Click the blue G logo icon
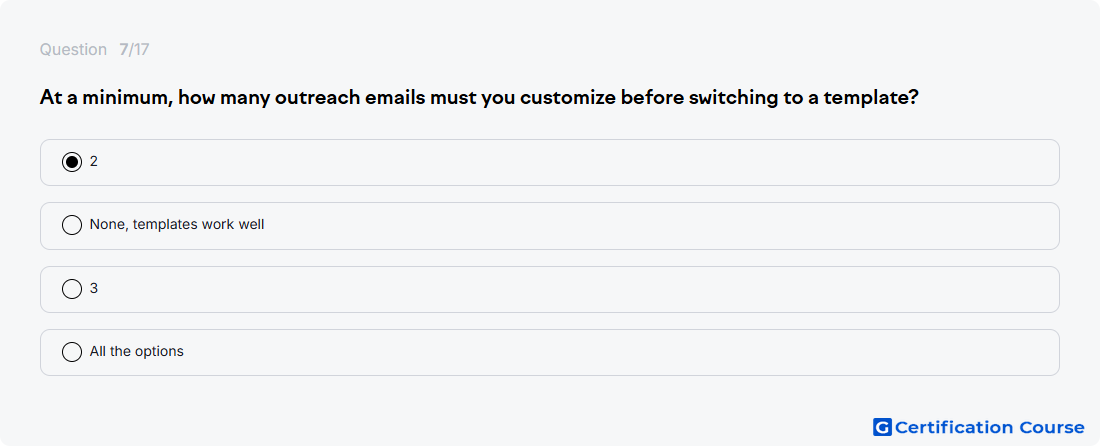Viewport: 1100px width, 446px height. pos(882,427)
